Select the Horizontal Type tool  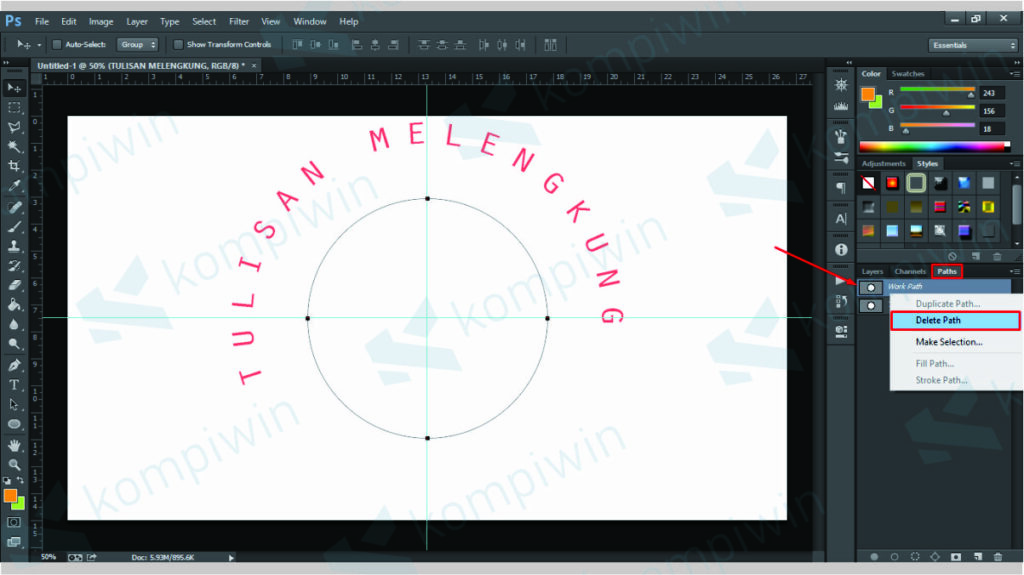pos(14,385)
